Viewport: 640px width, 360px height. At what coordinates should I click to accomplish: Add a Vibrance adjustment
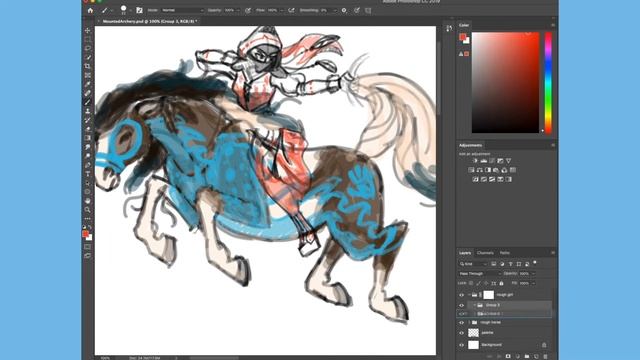tap(509, 161)
